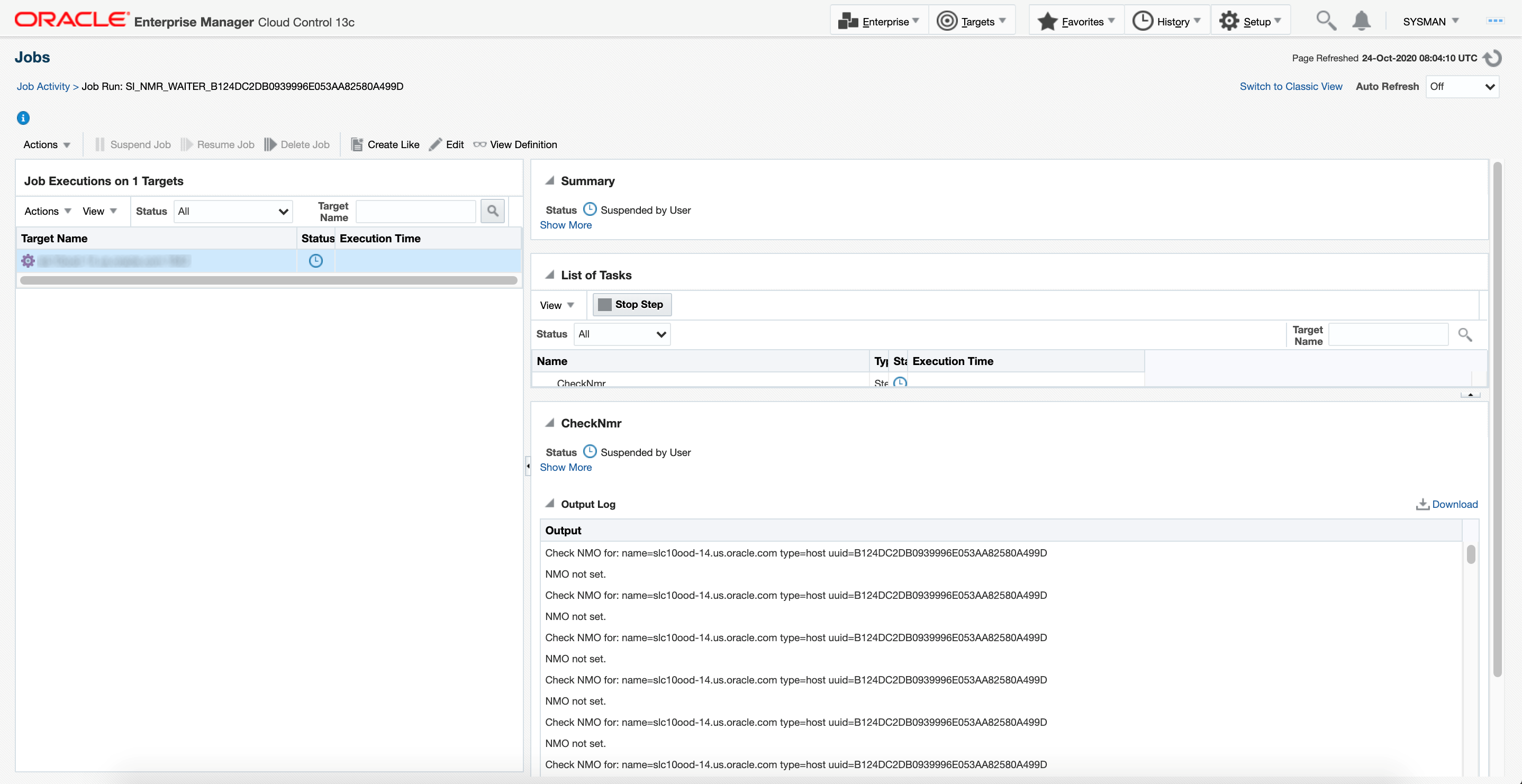
Task: Open Status dropdown in Job Executions panel
Action: click(x=233, y=211)
